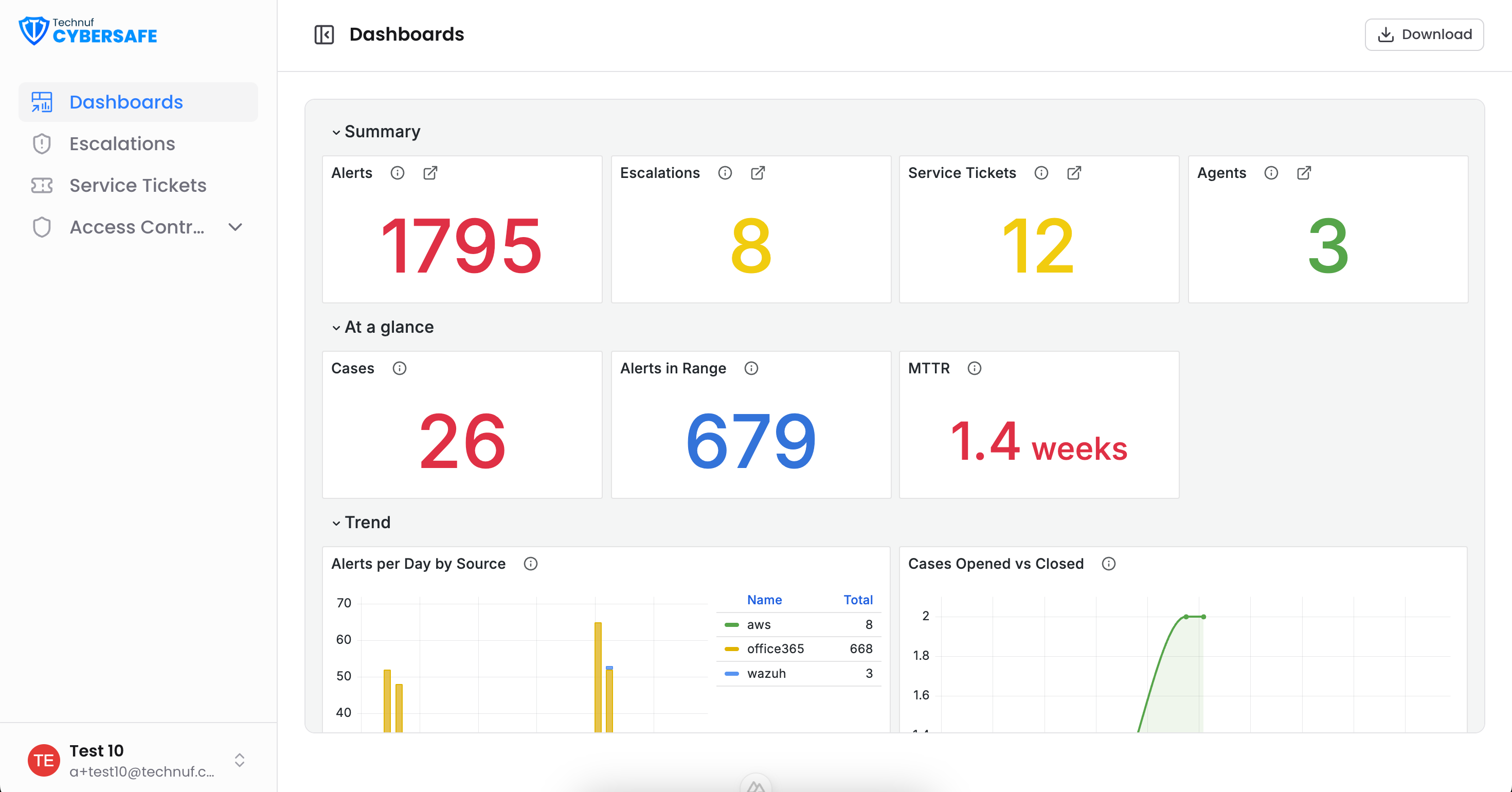Viewport: 1512px width, 792px height.
Task: Click info icon on Alerts per Day
Action: click(531, 564)
